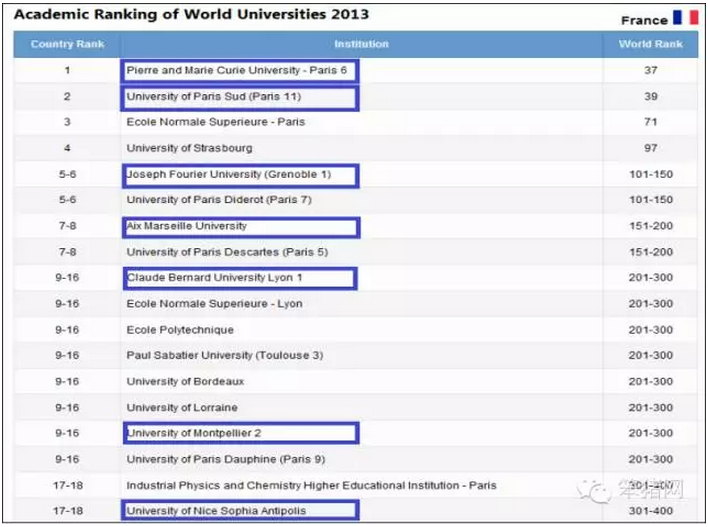Click Ecole Normale Superieure - Lyon
The image size is (708, 527).
[x=214, y=303]
